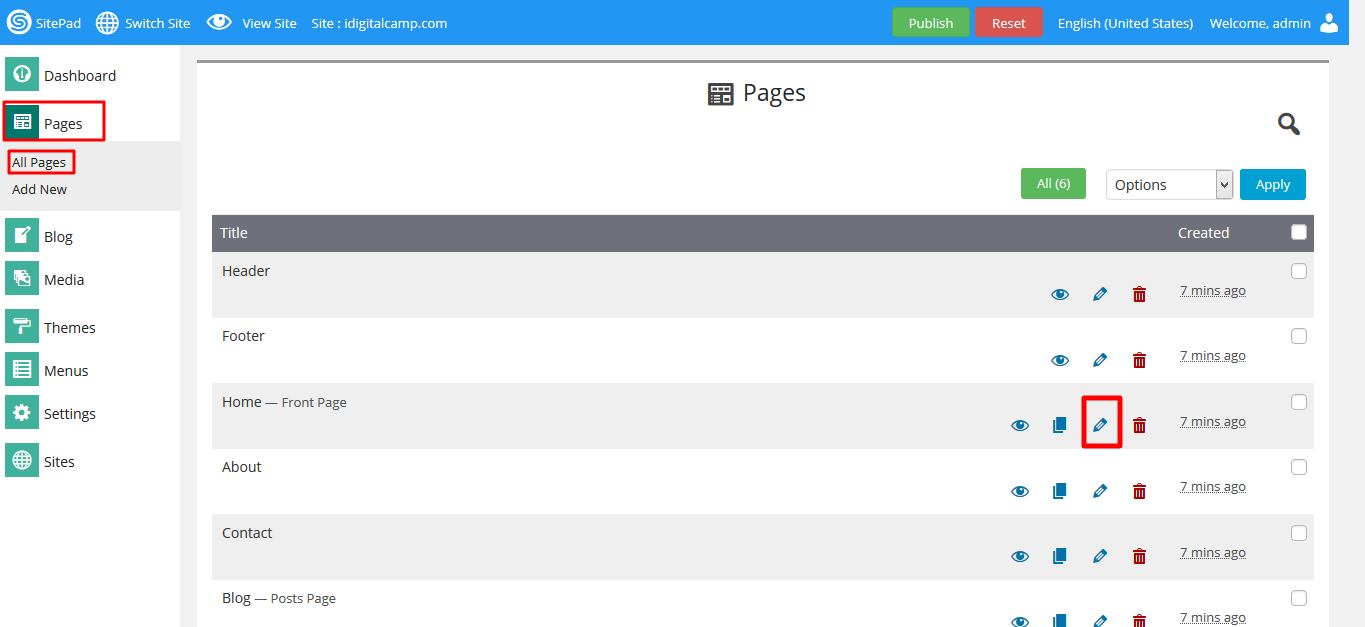1365x627 pixels.
Task: Check the Blog row checkbox
Action: click(x=1299, y=598)
